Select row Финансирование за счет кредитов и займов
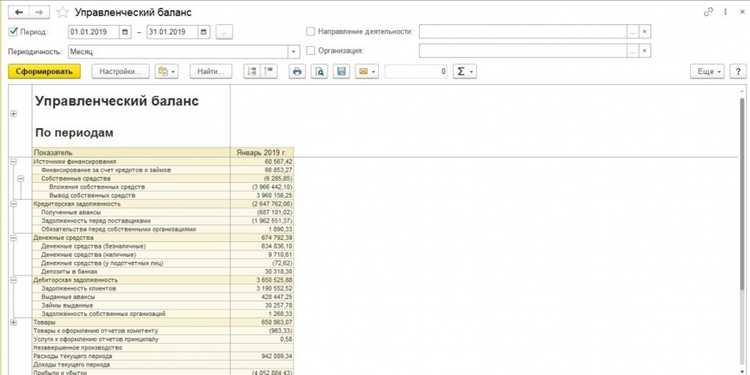This screenshot has height=375, width=750. click(163, 170)
